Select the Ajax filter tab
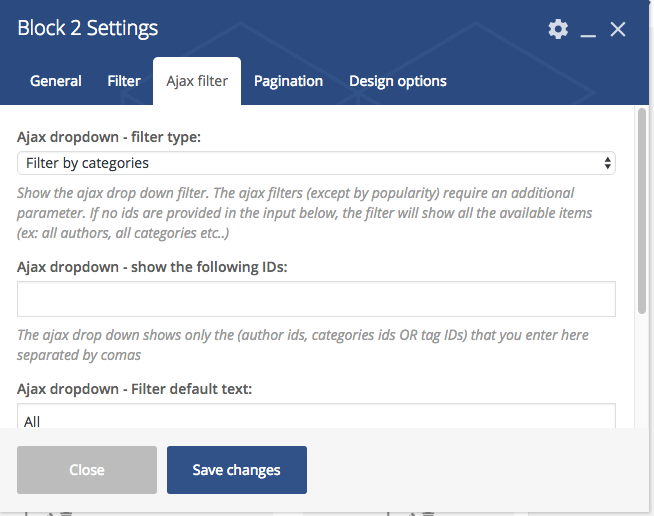The width and height of the screenshot is (654, 516). [197, 81]
